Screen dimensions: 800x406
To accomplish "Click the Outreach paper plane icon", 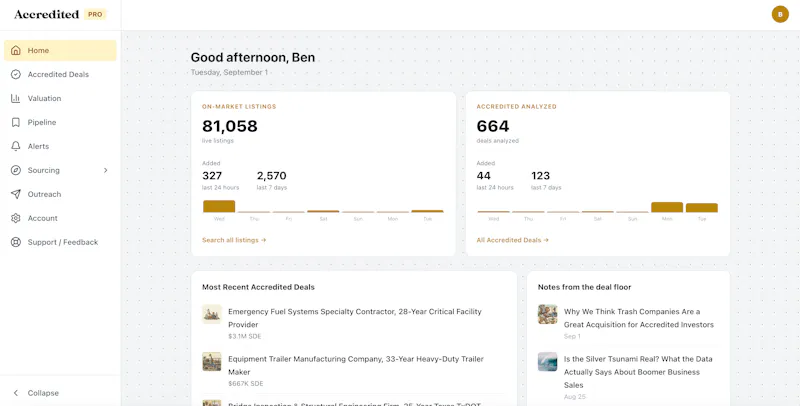I will click(16, 194).
